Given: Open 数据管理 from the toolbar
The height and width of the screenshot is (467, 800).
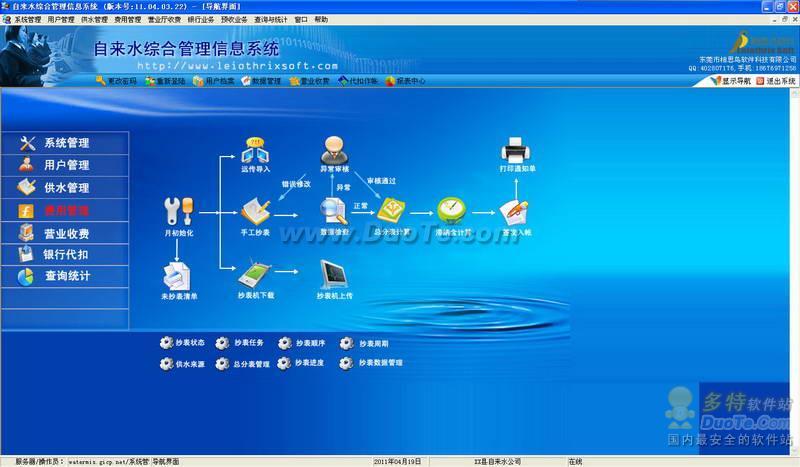Looking at the screenshot, I should coord(261,81).
